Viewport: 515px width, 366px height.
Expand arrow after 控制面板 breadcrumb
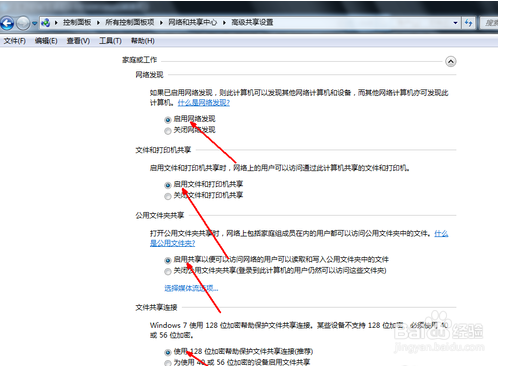(98, 23)
